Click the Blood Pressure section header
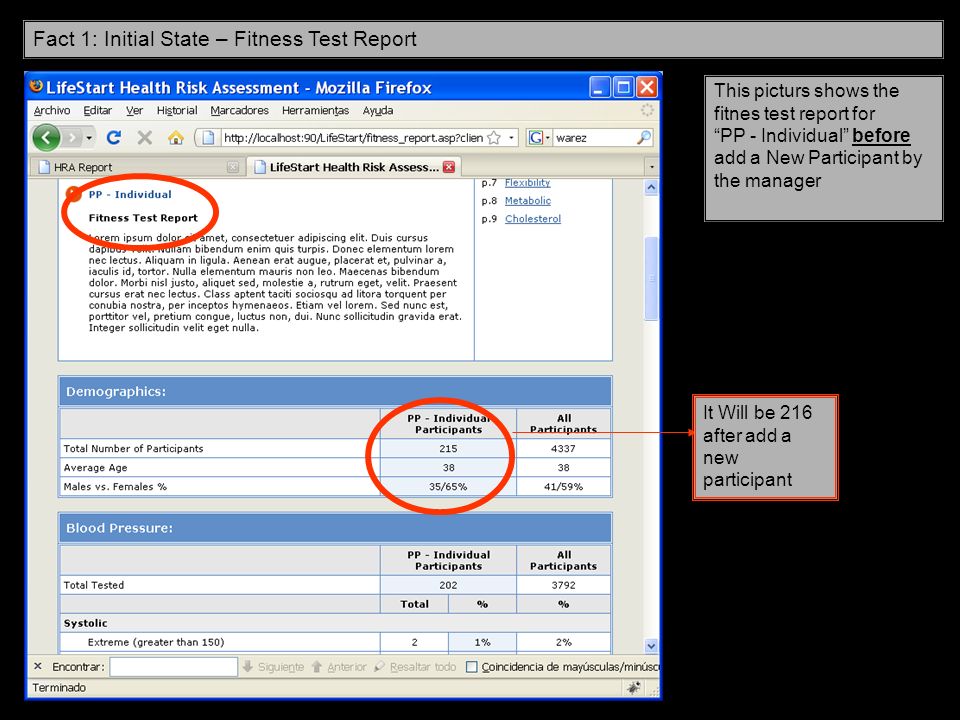 tap(336, 528)
